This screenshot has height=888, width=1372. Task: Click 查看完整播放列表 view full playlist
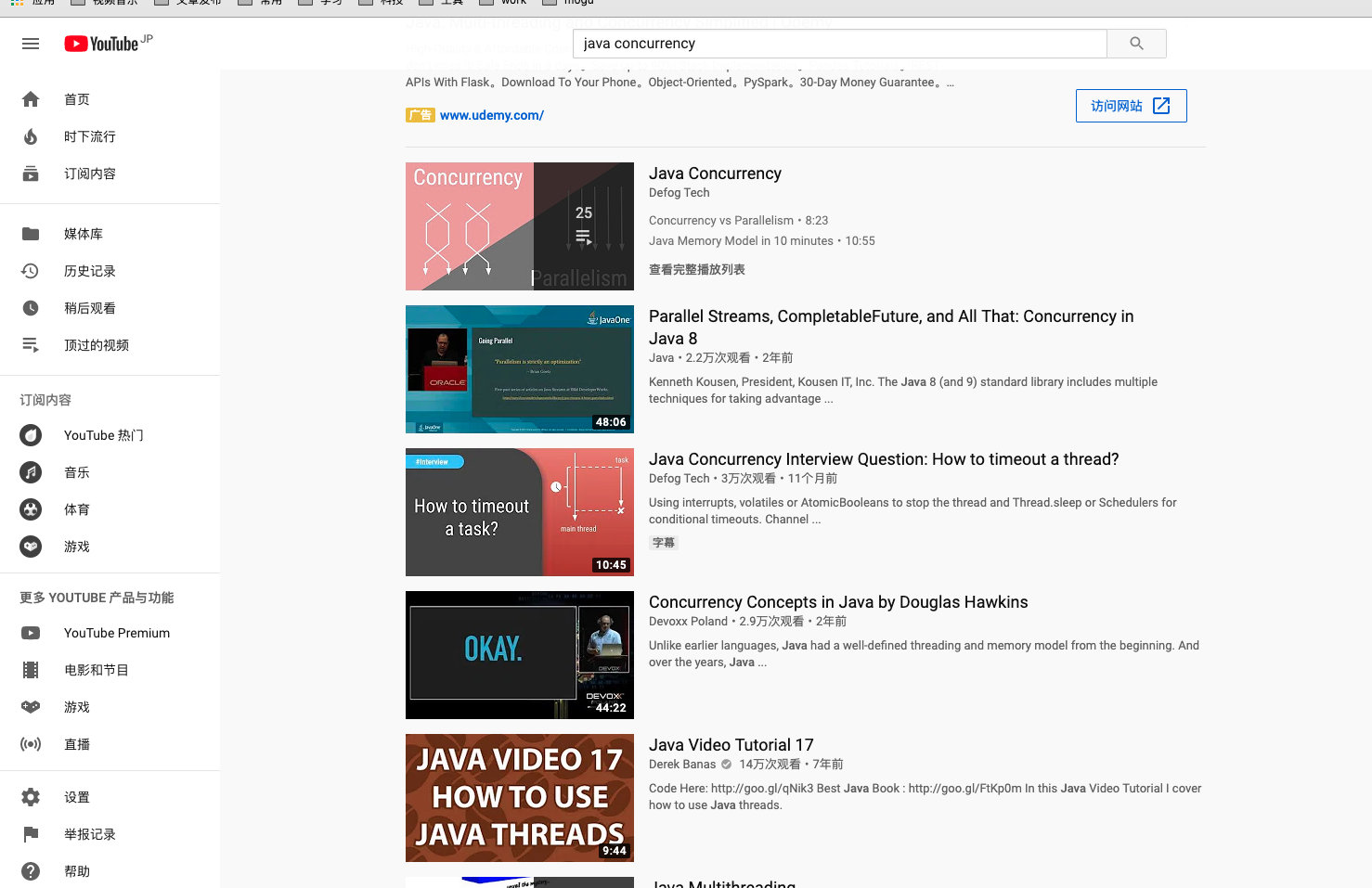point(696,269)
